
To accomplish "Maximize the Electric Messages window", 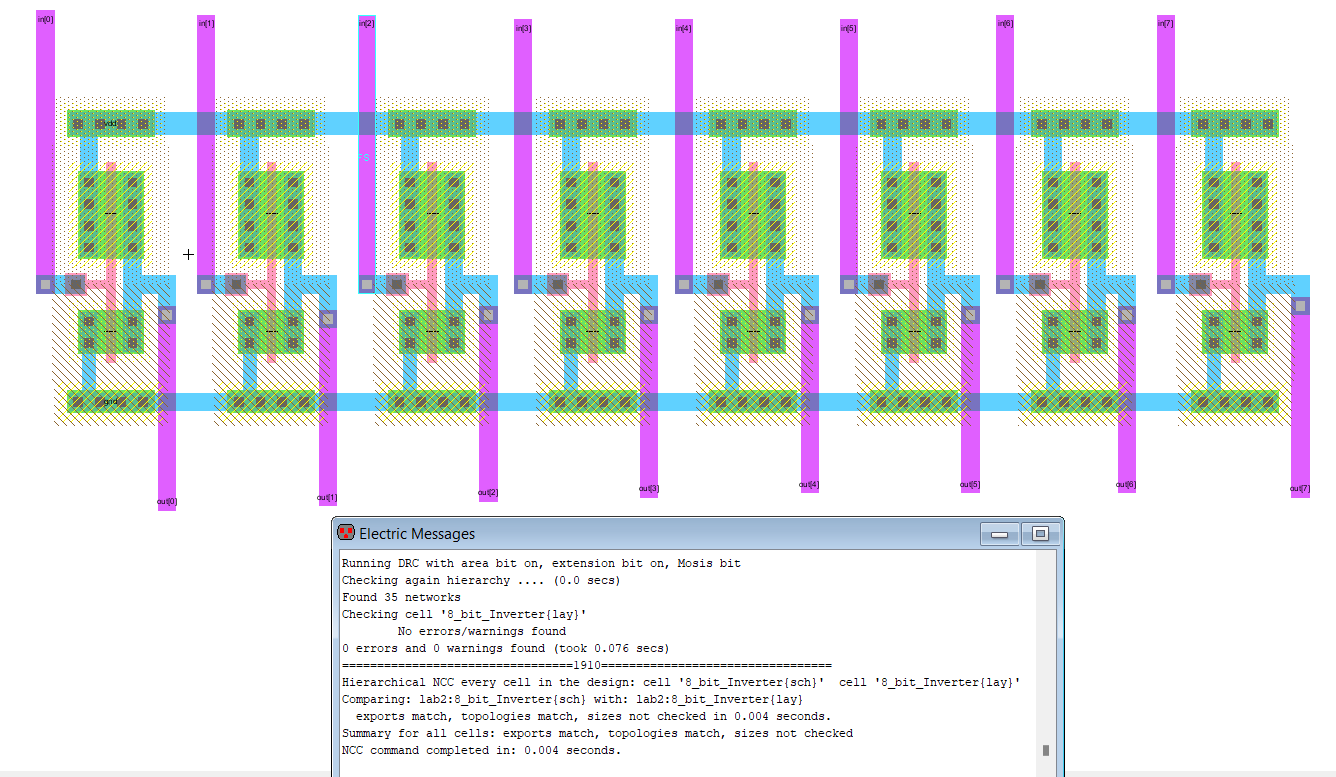I will click(x=1039, y=534).
